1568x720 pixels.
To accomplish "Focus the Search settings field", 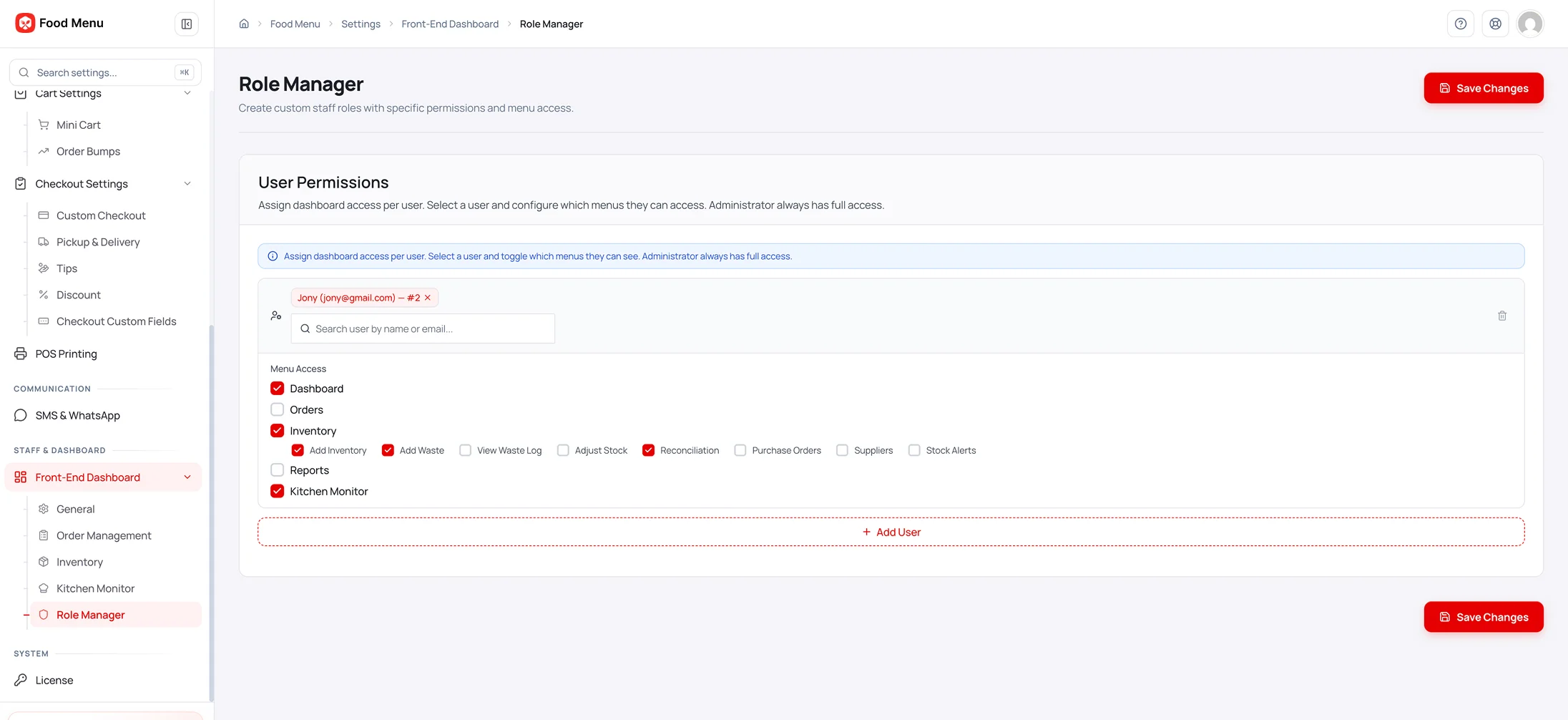I will 105,72.
